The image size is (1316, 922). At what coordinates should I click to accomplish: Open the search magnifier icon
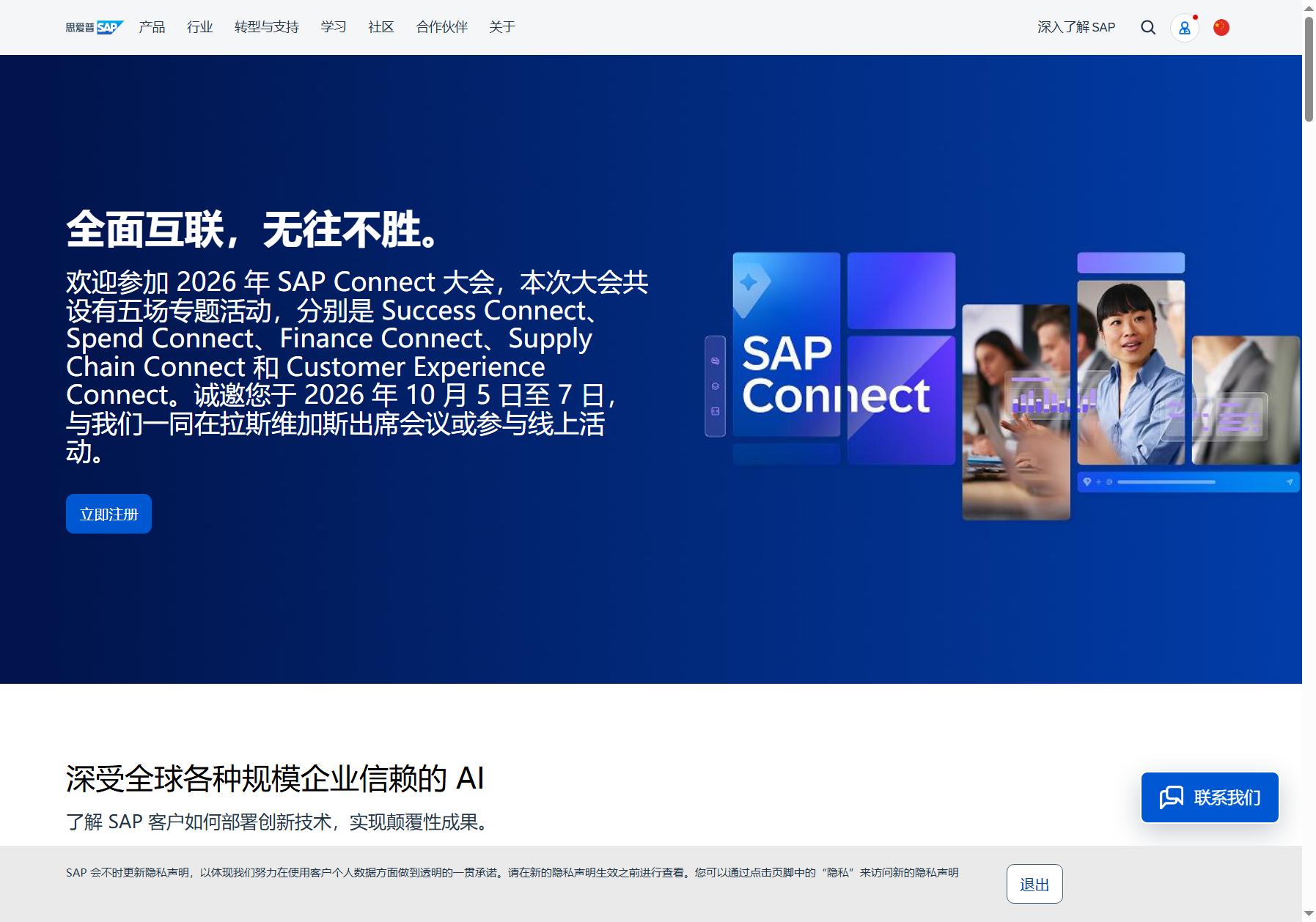pos(1148,27)
